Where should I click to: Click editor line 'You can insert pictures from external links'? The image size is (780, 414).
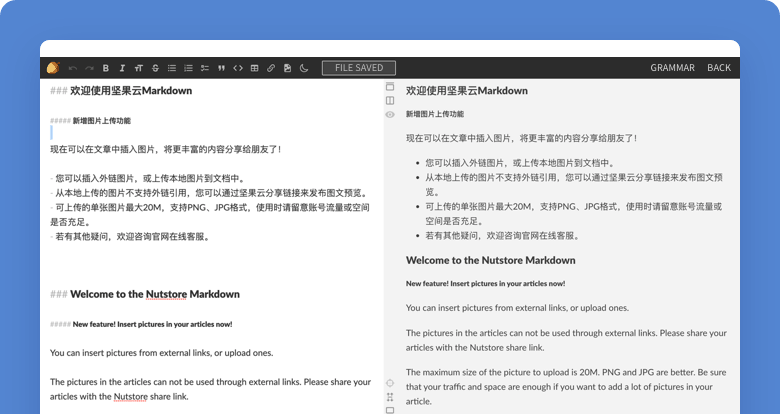pyautogui.click(x=162, y=353)
